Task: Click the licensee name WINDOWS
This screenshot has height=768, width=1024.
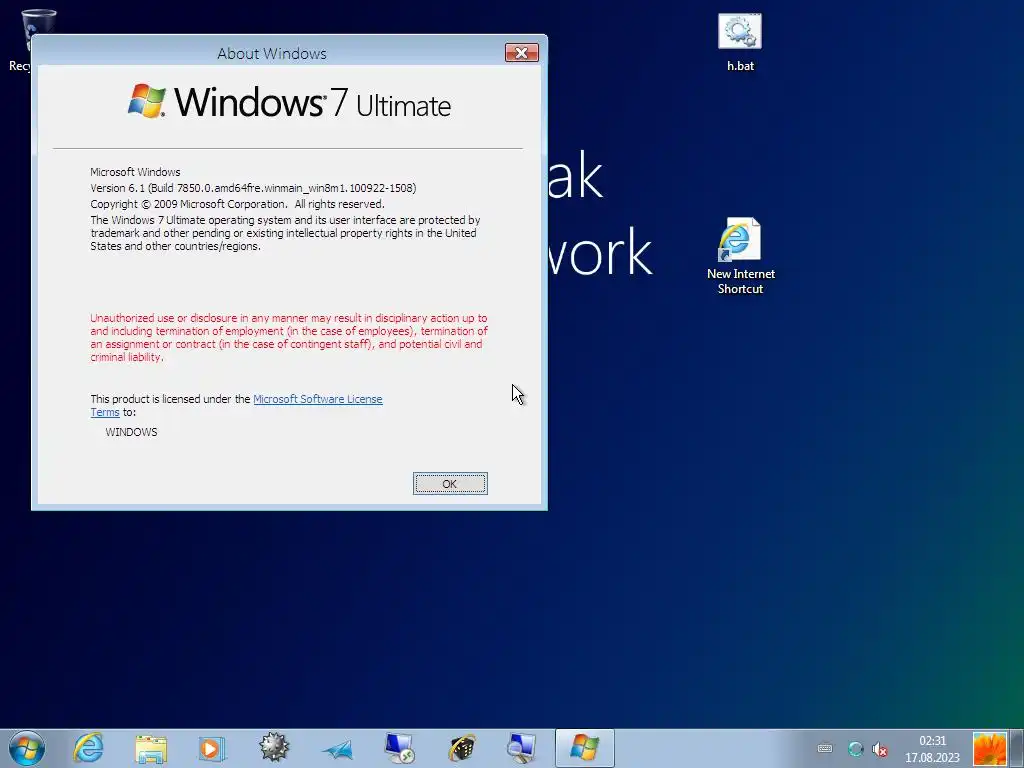Action: point(131,432)
